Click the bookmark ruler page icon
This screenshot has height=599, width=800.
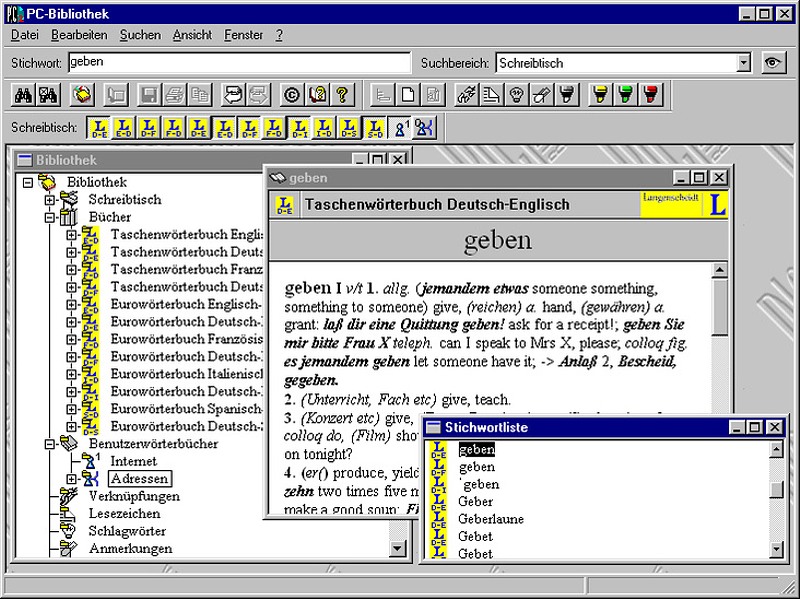click(491, 95)
